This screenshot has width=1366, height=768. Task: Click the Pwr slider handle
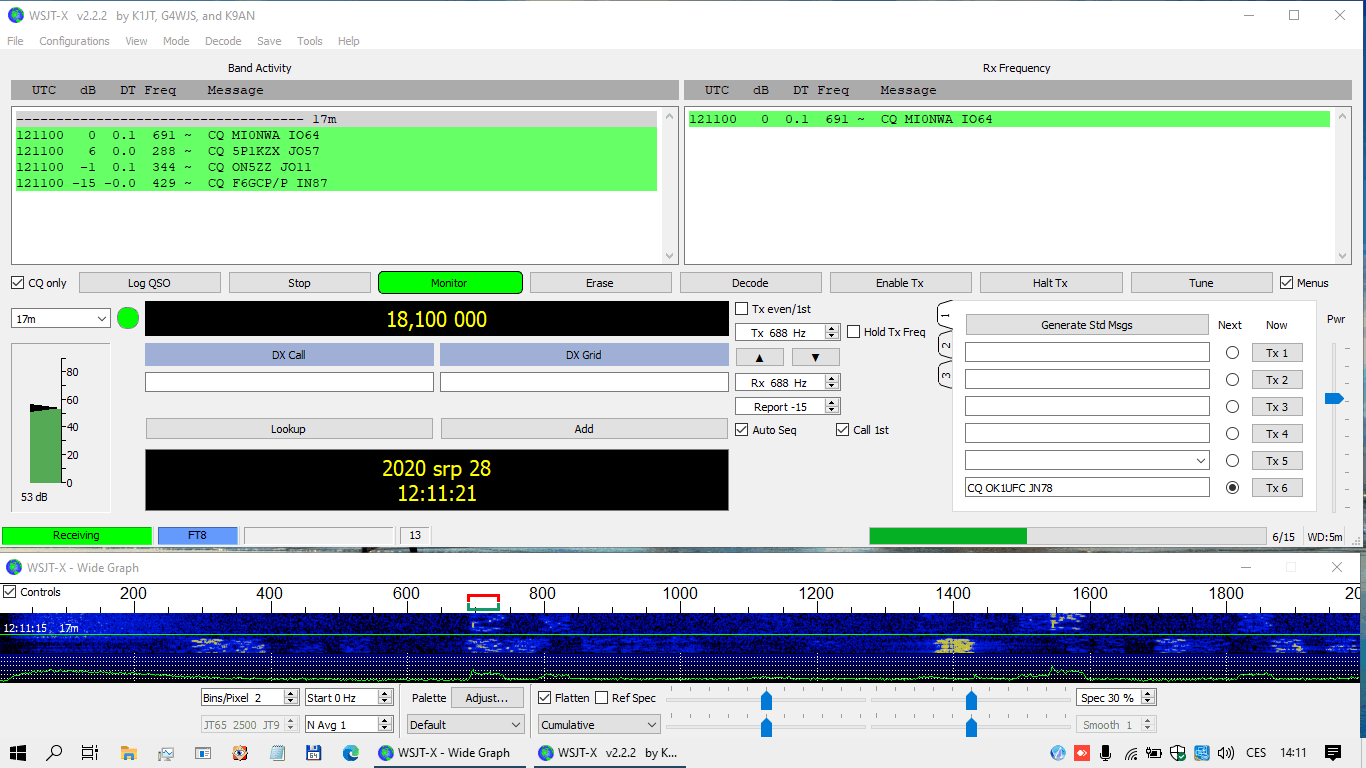pos(1334,398)
